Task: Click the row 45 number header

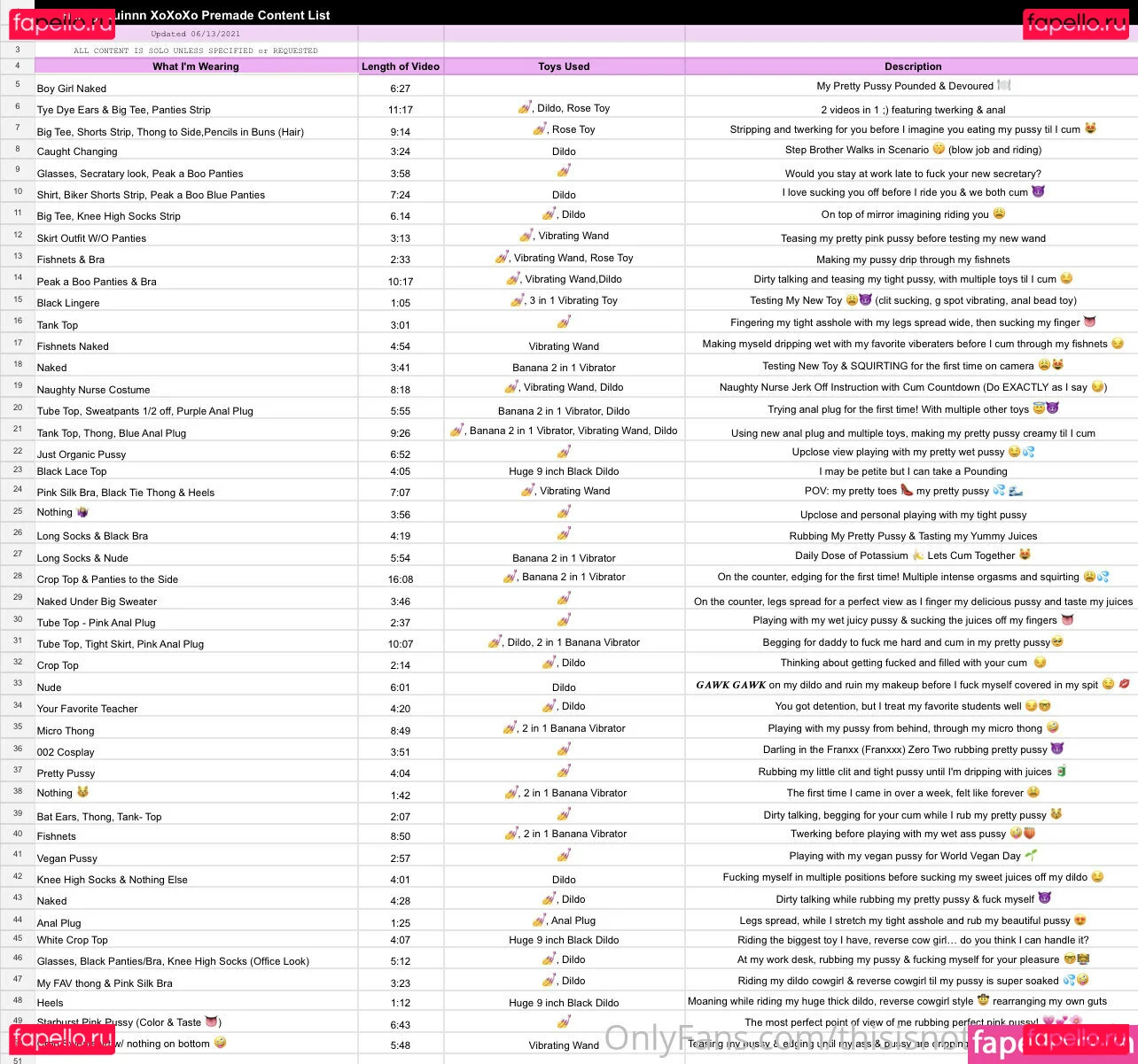Action: [17, 938]
